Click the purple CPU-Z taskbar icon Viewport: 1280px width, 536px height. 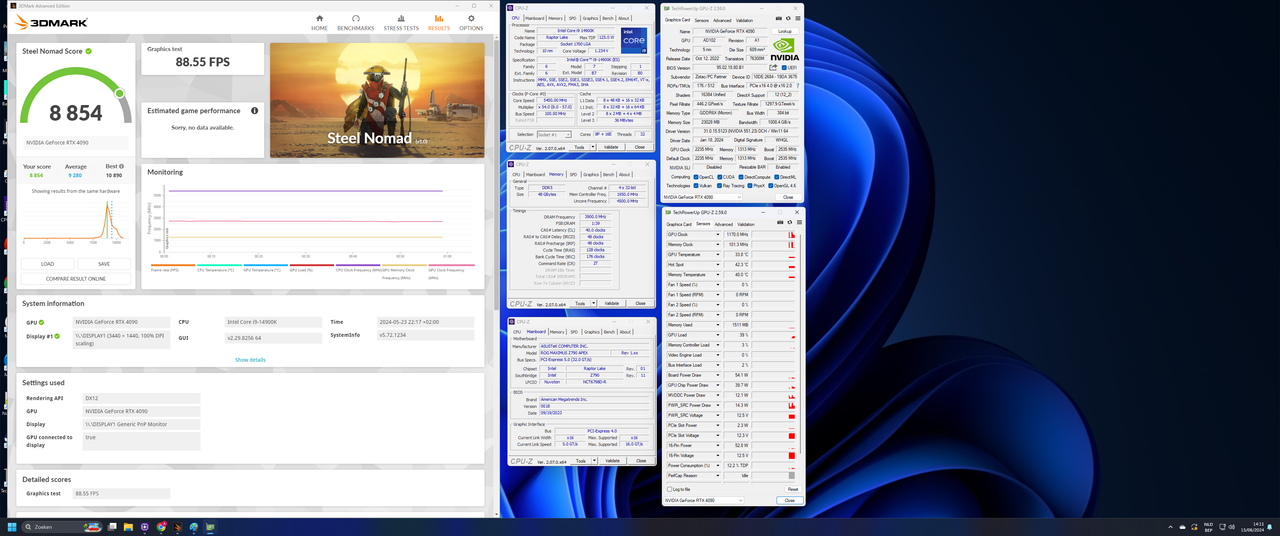(146, 527)
